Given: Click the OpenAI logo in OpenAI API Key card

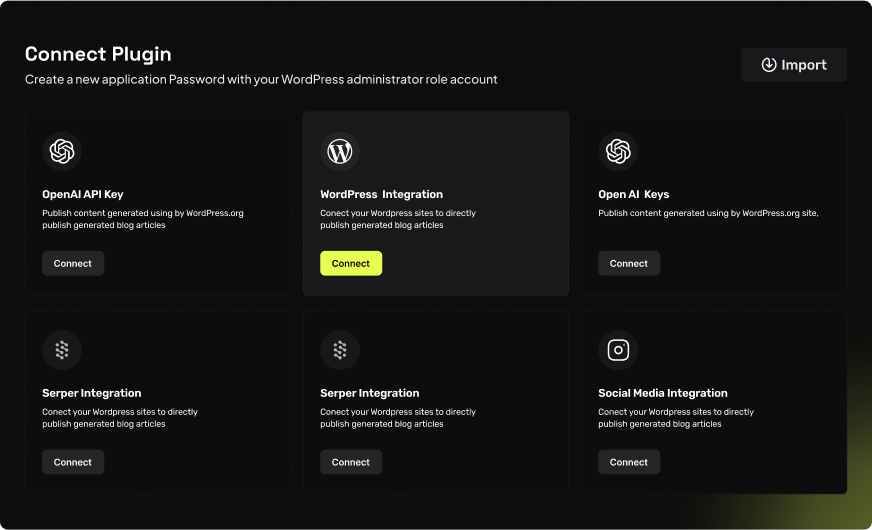Looking at the screenshot, I should point(62,152).
